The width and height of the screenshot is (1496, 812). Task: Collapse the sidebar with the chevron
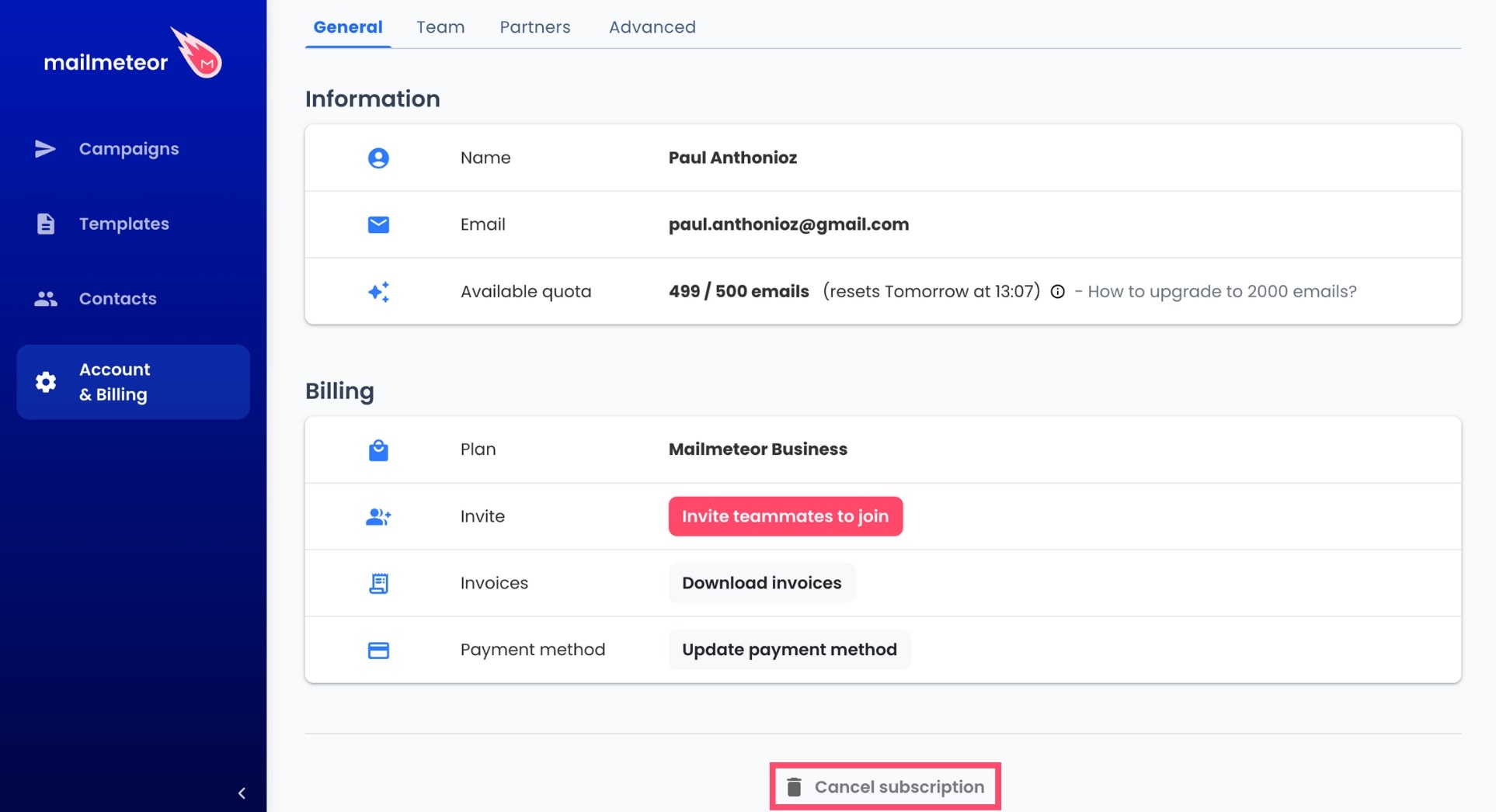click(x=242, y=793)
